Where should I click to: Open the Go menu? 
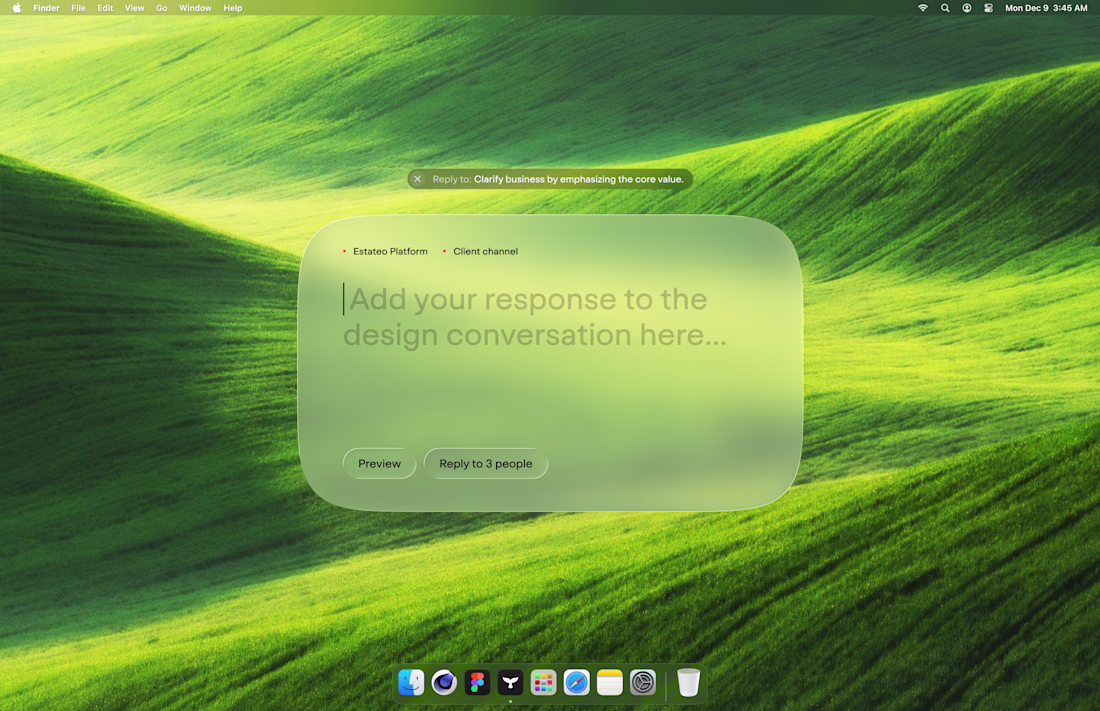[161, 8]
